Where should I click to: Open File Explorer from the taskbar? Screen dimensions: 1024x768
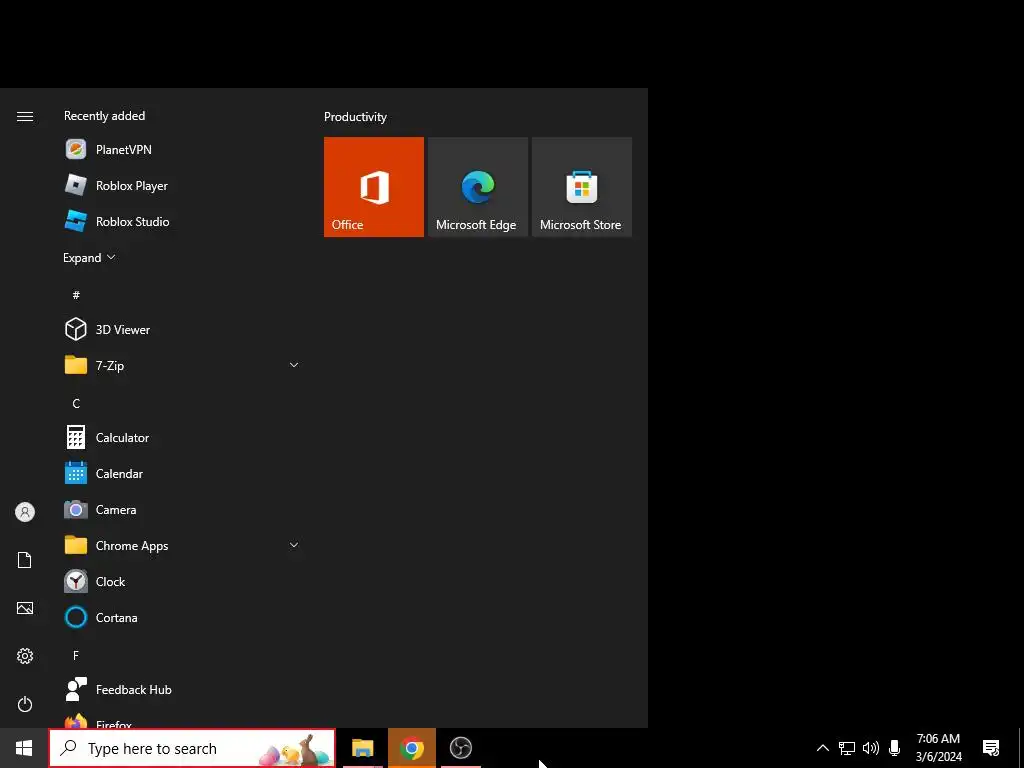click(362, 748)
